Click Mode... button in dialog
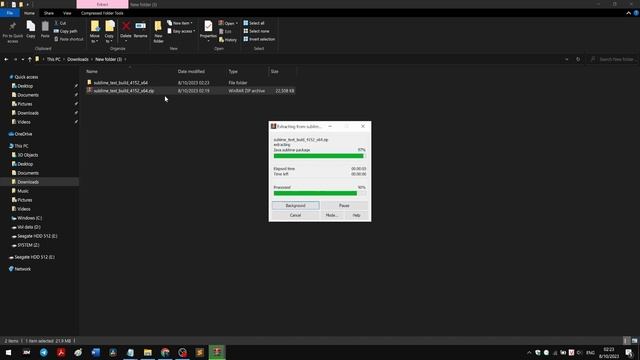Screen dimensions: 640x360 point(331,215)
